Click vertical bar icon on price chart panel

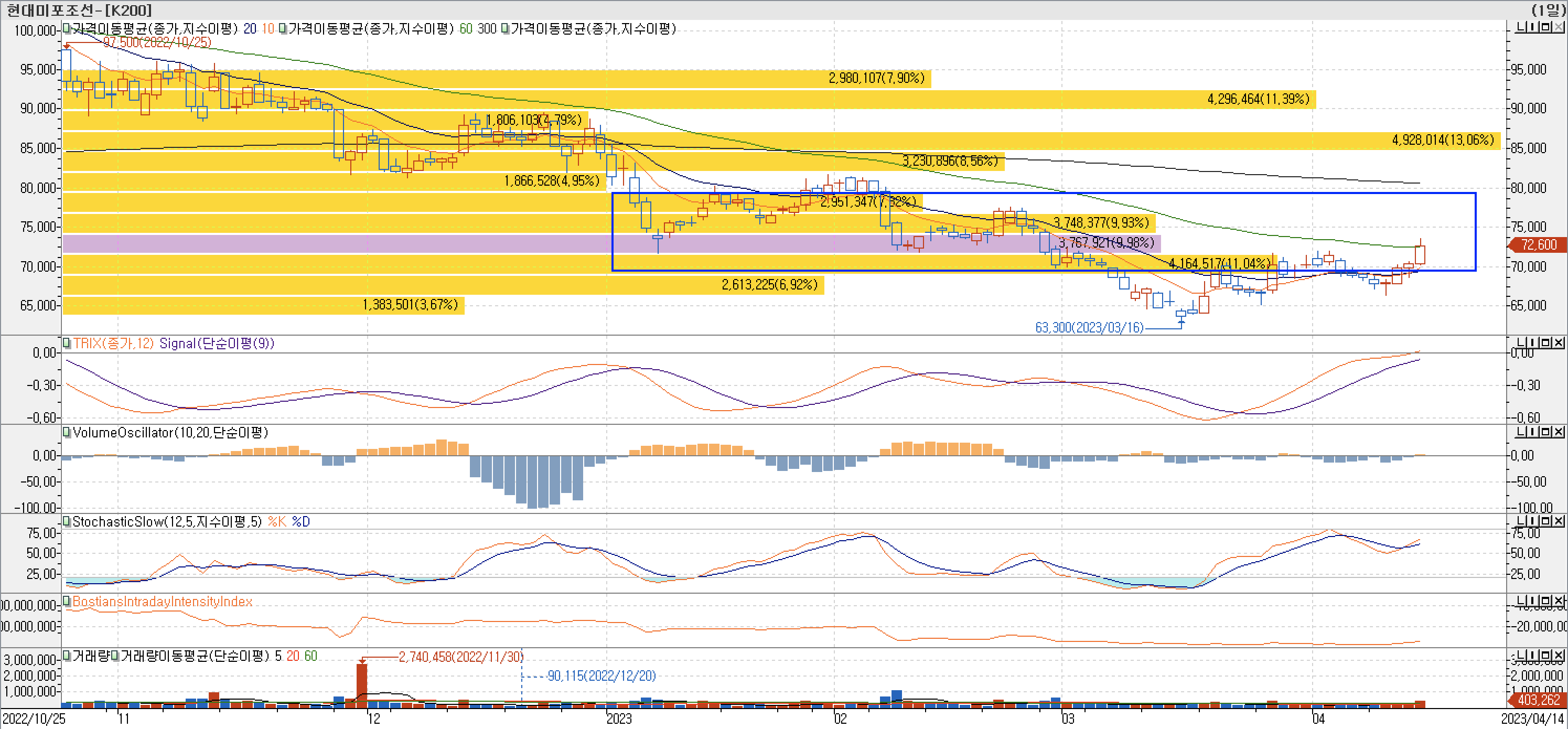point(1533,27)
